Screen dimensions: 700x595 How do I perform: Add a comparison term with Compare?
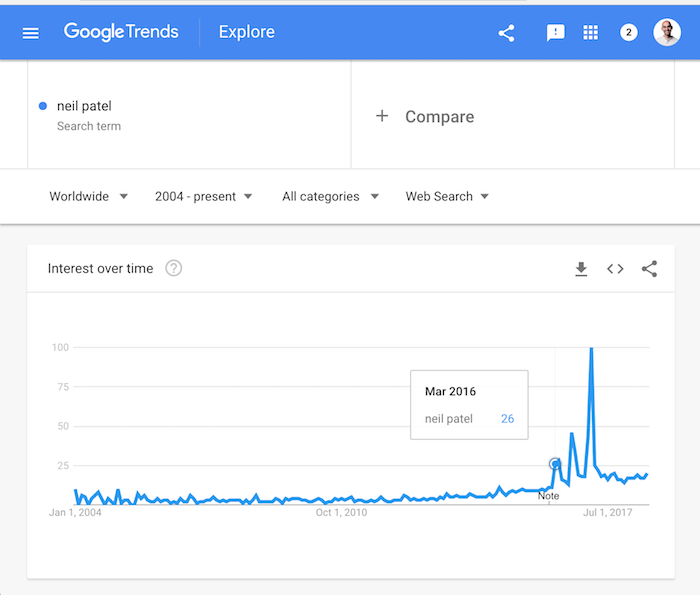click(x=425, y=117)
